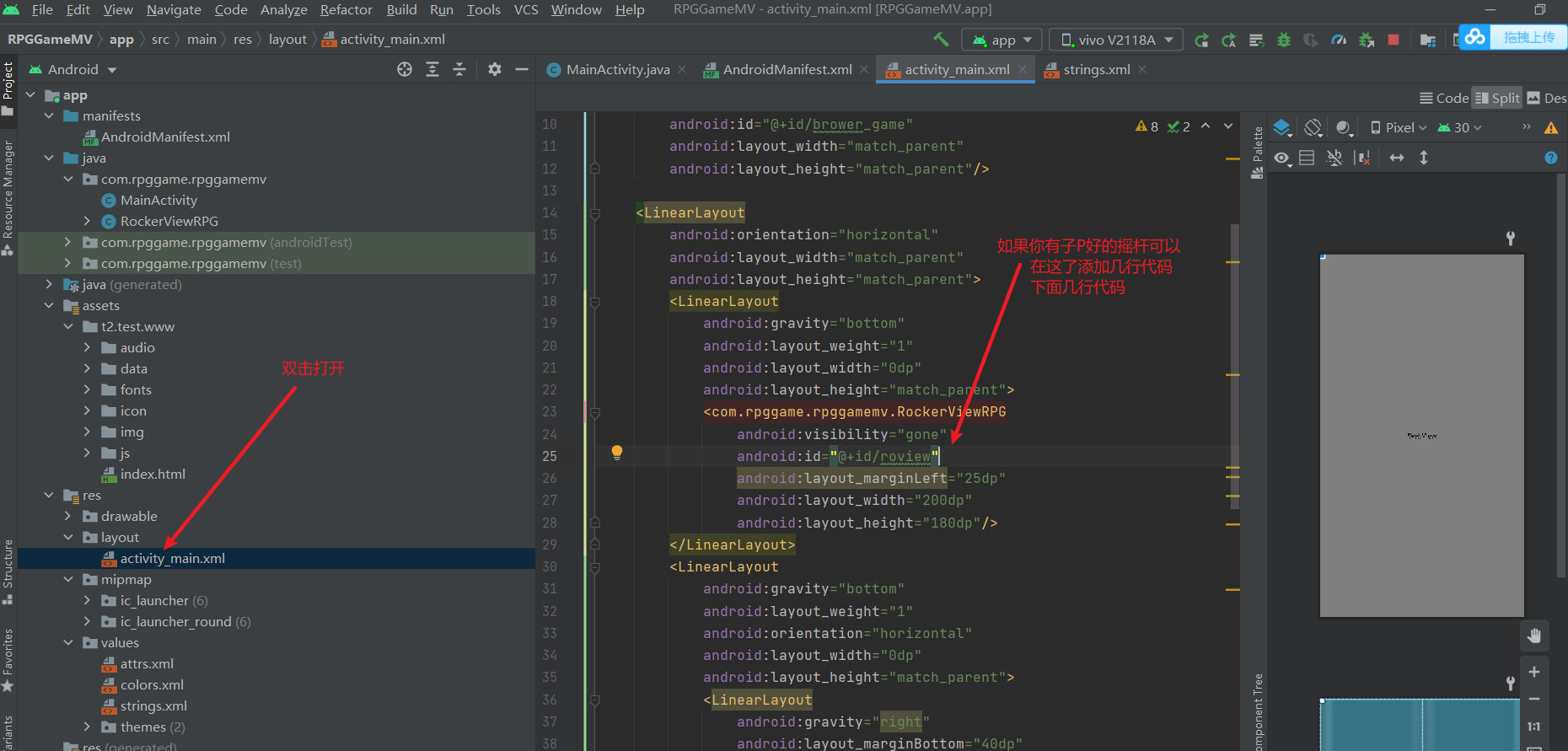Select index.html in the assets tree
Viewport: 1568px width, 751px height.
pos(152,474)
